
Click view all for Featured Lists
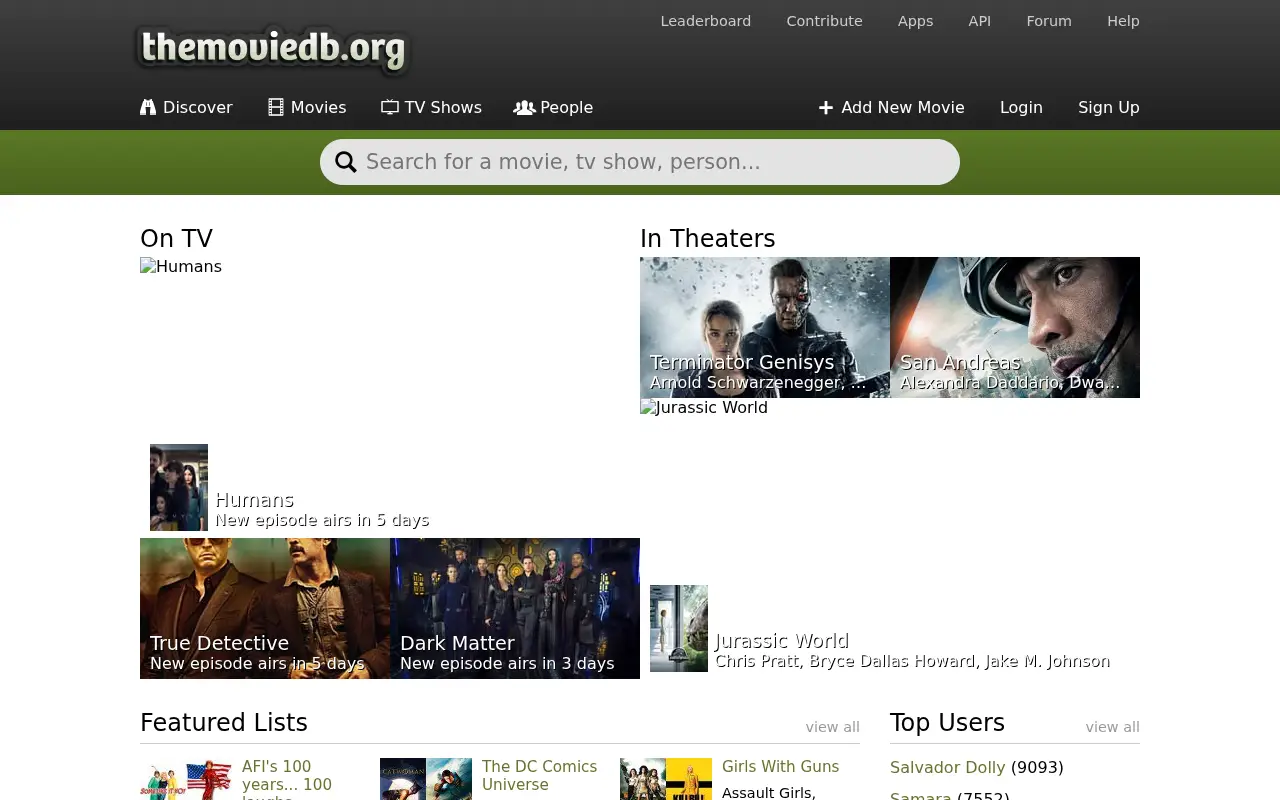pyautogui.click(x=833, y=727)
